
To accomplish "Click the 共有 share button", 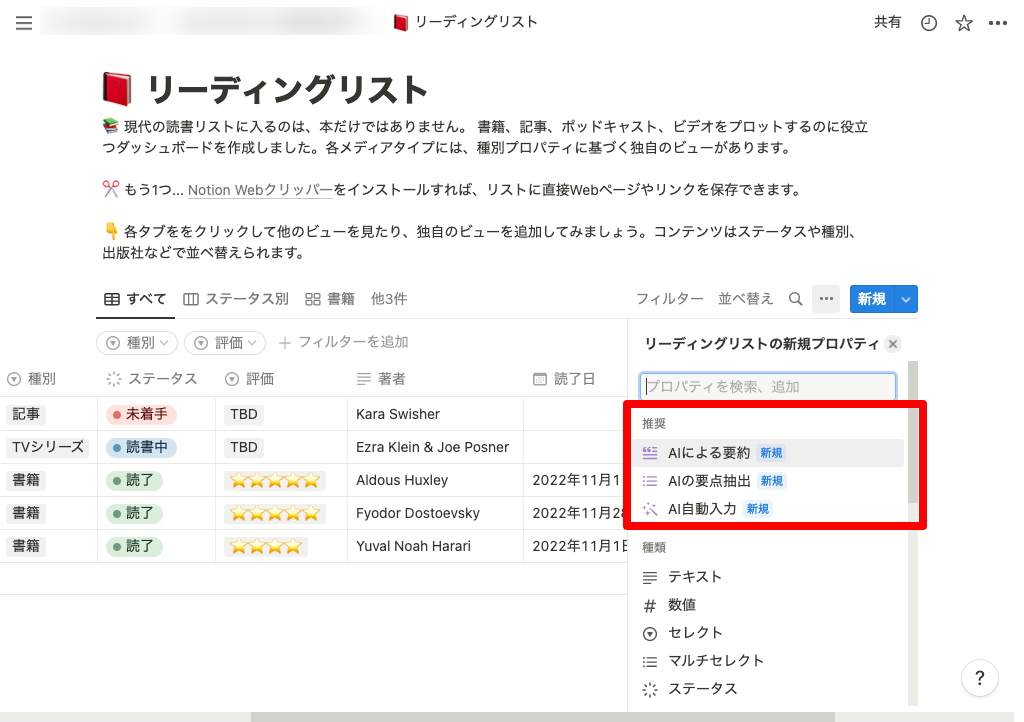I will (887, 23).
